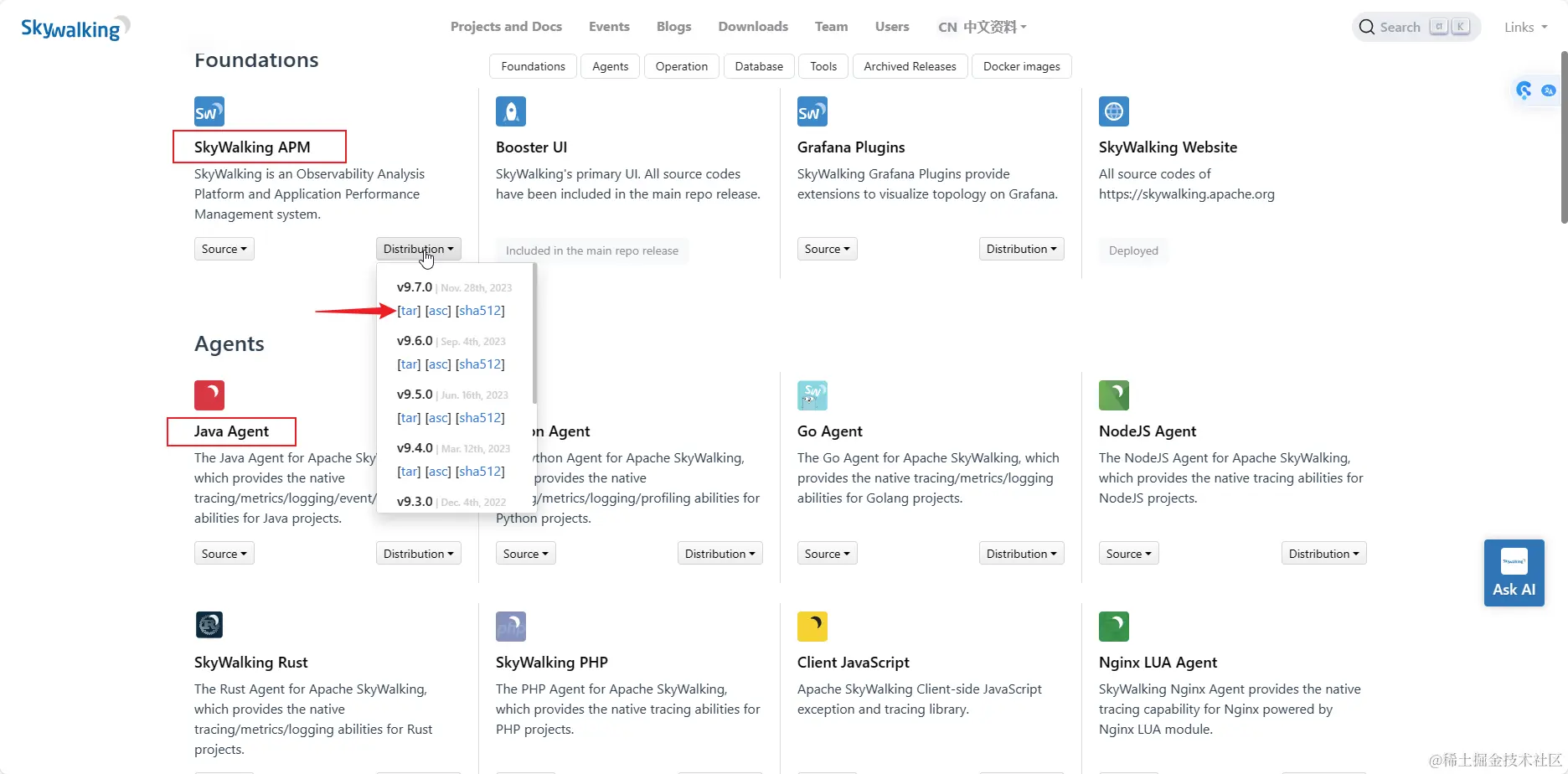Click the SkyWalking Rust icon

(209, 625)
